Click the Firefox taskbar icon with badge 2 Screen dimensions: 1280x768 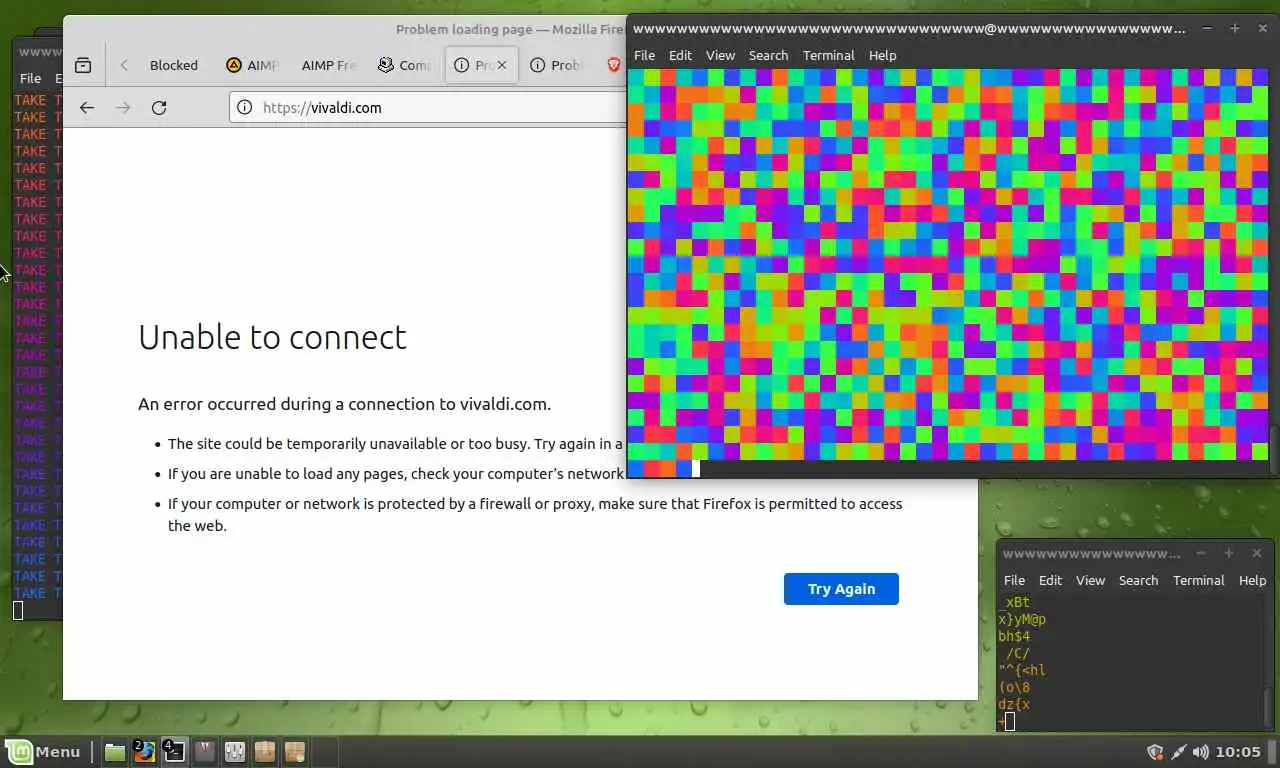pyautogui.click(x=145, y=751)
